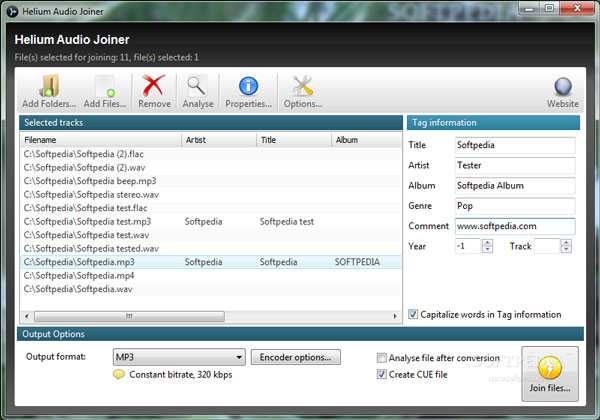Decrease the Track spinner value
This screenshot has width=600, height=420.
[567, 250]
